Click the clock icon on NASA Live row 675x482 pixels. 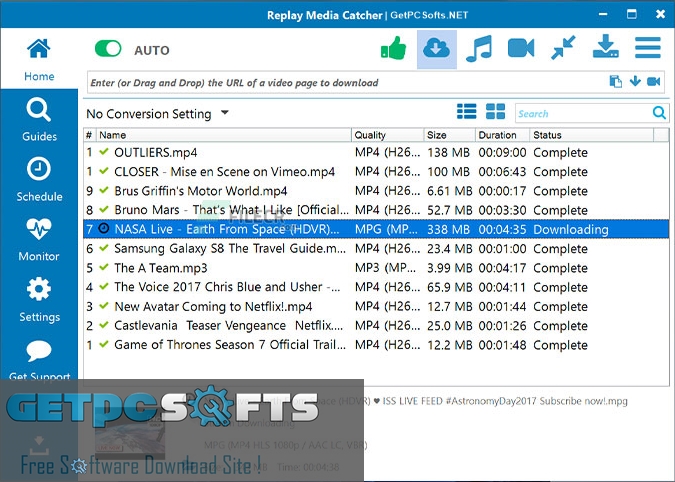[104, 228]
